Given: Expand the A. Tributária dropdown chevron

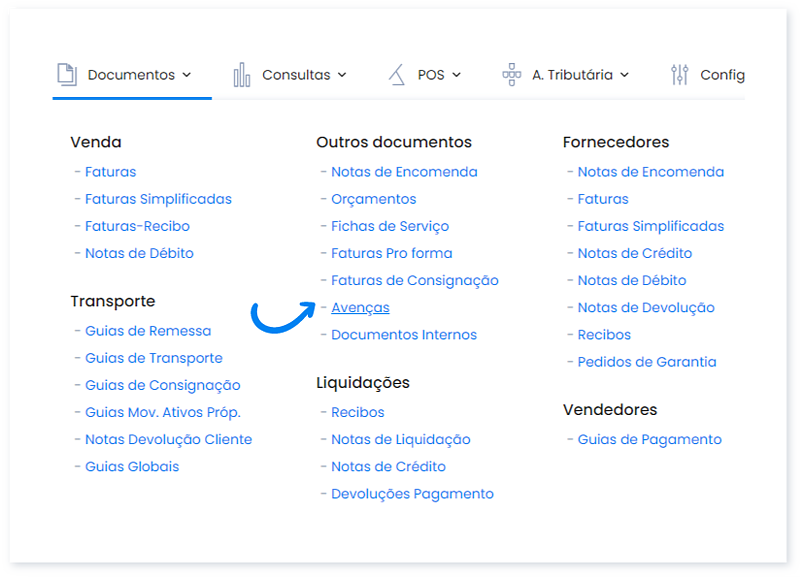Looking at the screenshot, I should point(624,75).
